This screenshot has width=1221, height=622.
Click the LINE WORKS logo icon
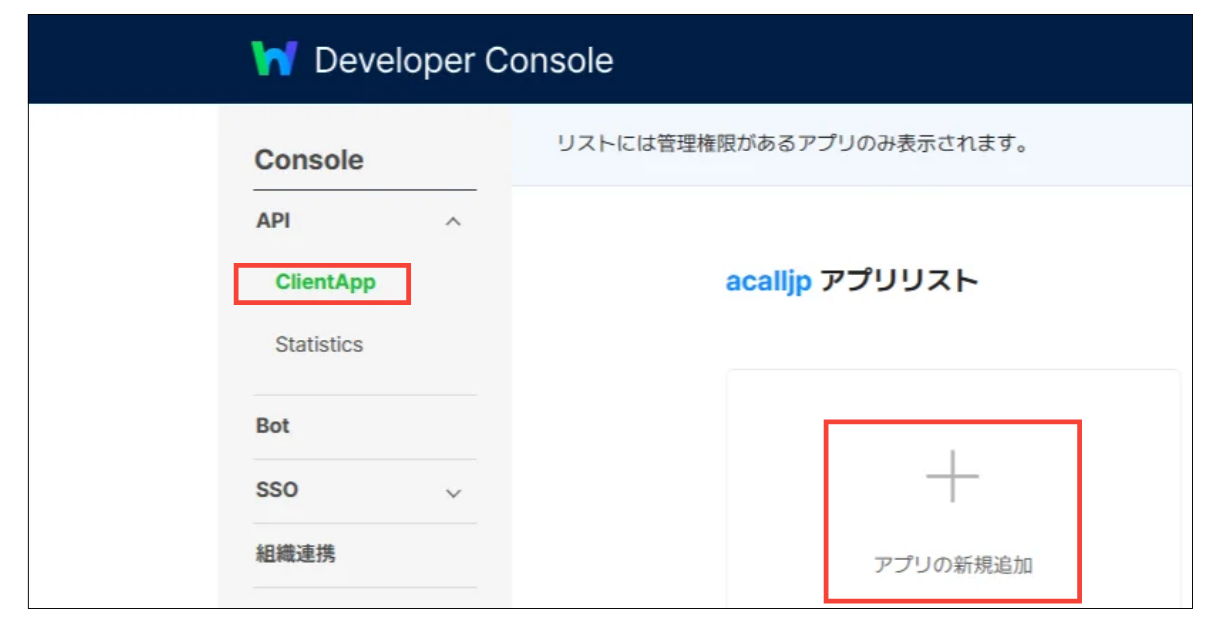(x=277, y=59)
